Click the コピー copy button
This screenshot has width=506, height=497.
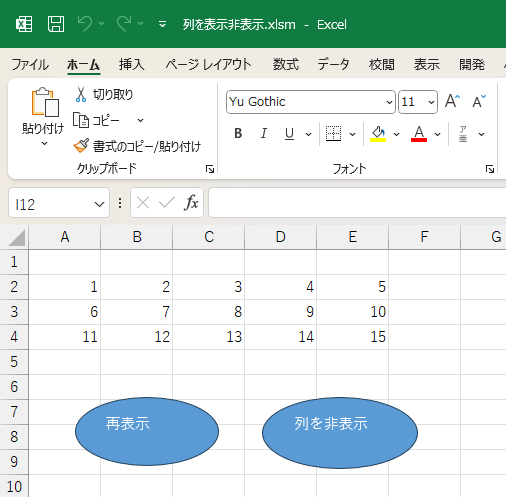click(96, 120)
